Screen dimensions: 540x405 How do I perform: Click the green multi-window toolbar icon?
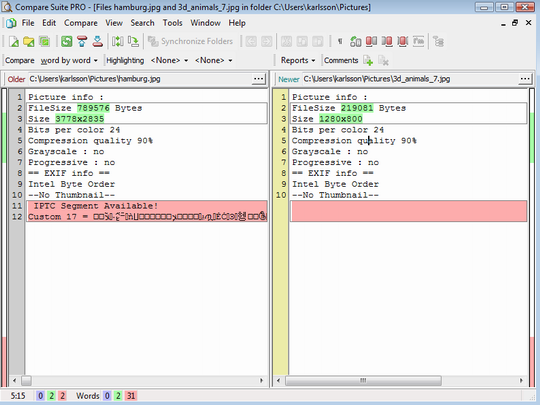[x=44, y=42]
